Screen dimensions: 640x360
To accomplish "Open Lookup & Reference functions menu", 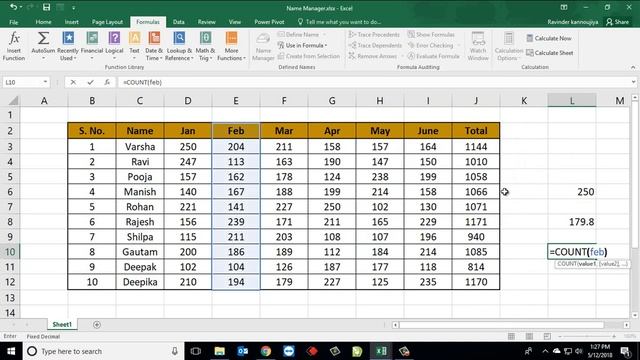I will [x=179, y=46].
